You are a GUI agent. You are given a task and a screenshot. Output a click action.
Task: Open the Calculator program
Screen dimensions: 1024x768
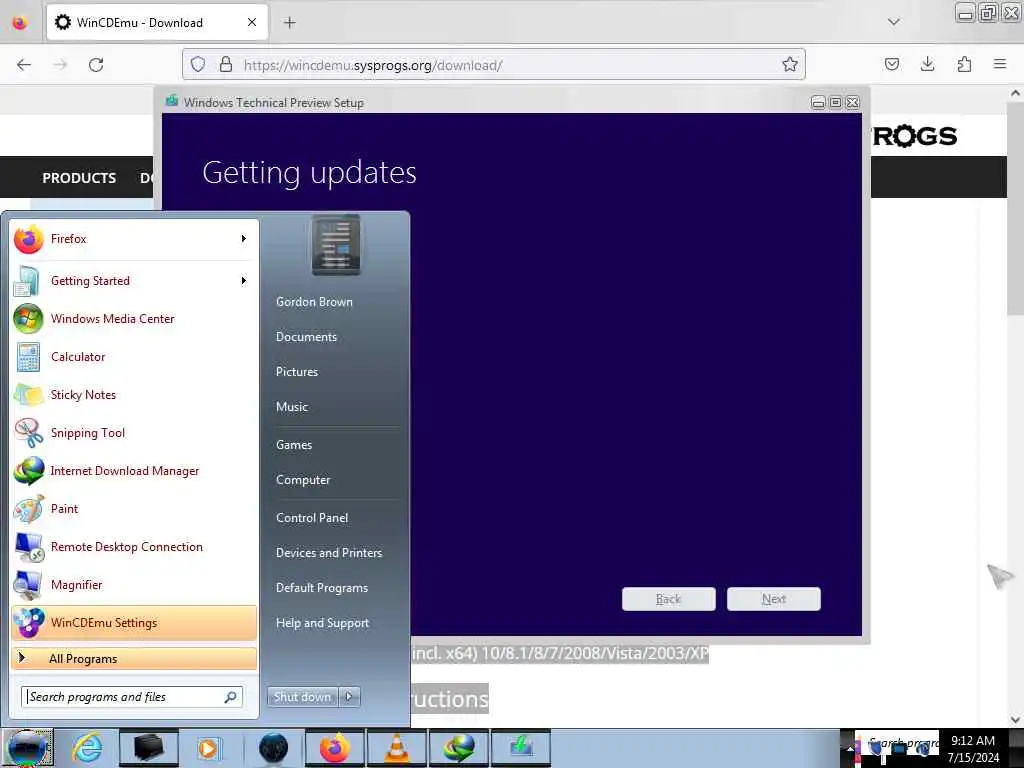134,357
